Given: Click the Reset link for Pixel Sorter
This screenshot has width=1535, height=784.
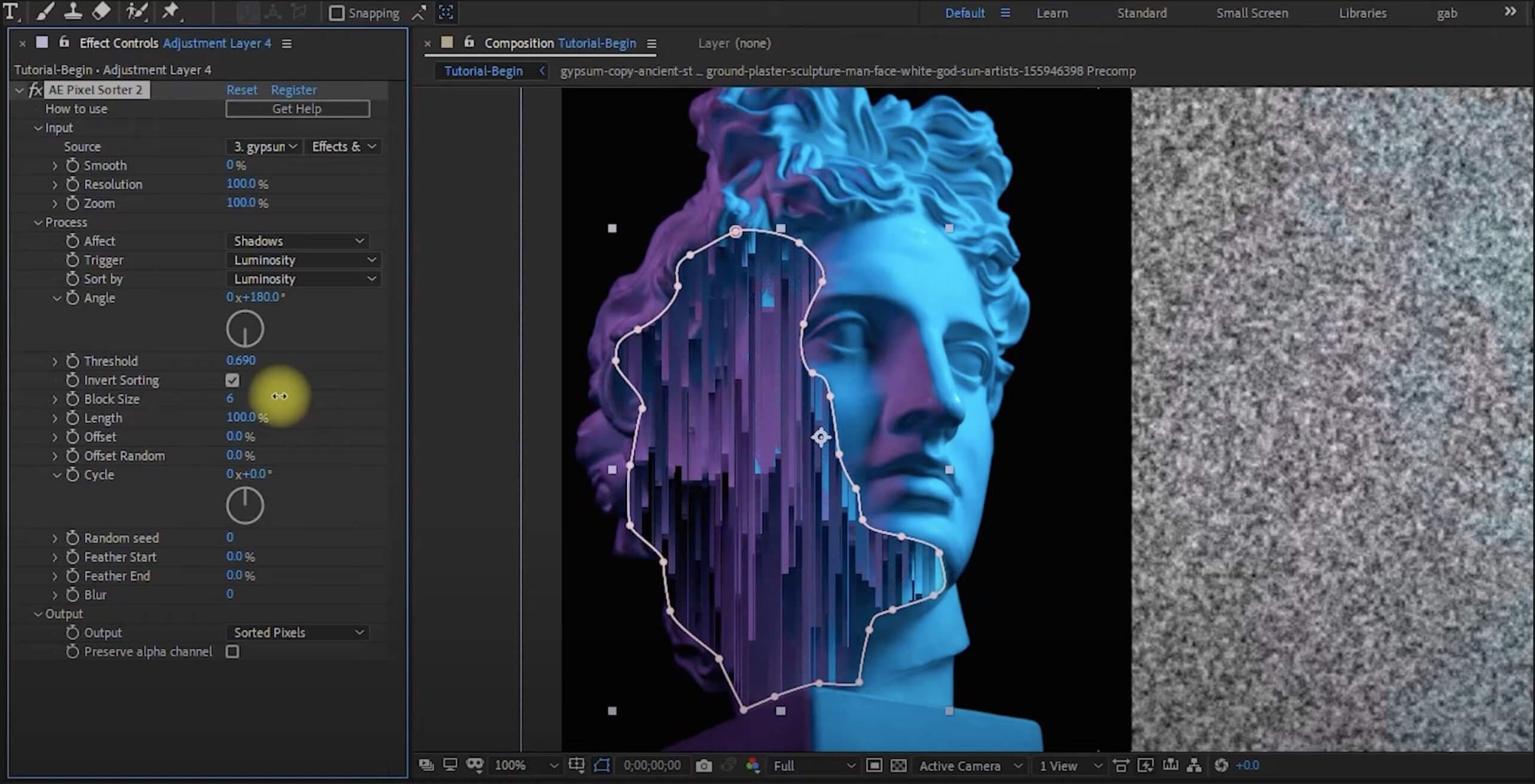Looking at the screenshot, I should pyautogui.click(x=241, y=90).
